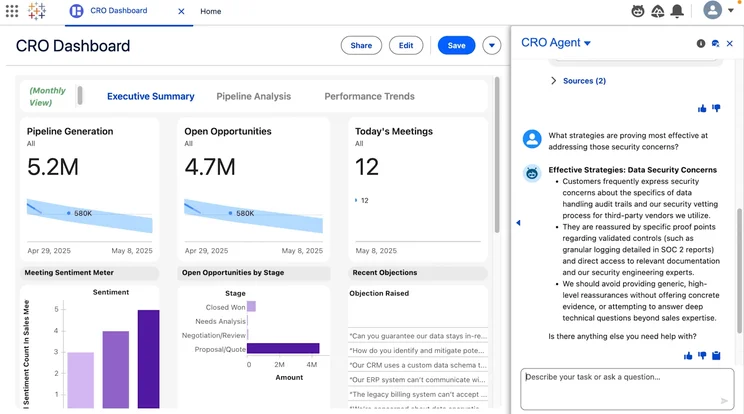744x414 pixels.
Task: Select the CRO Dashboard tab
Action: [x=119, y=10]
